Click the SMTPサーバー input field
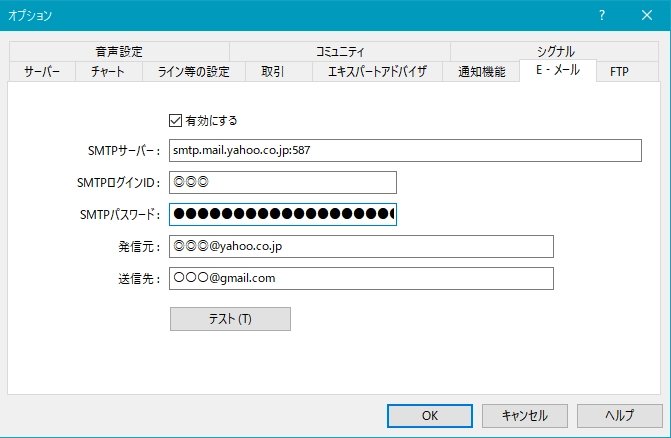The width and height of the screenshot is (671, 438). [x=405, y=151]
